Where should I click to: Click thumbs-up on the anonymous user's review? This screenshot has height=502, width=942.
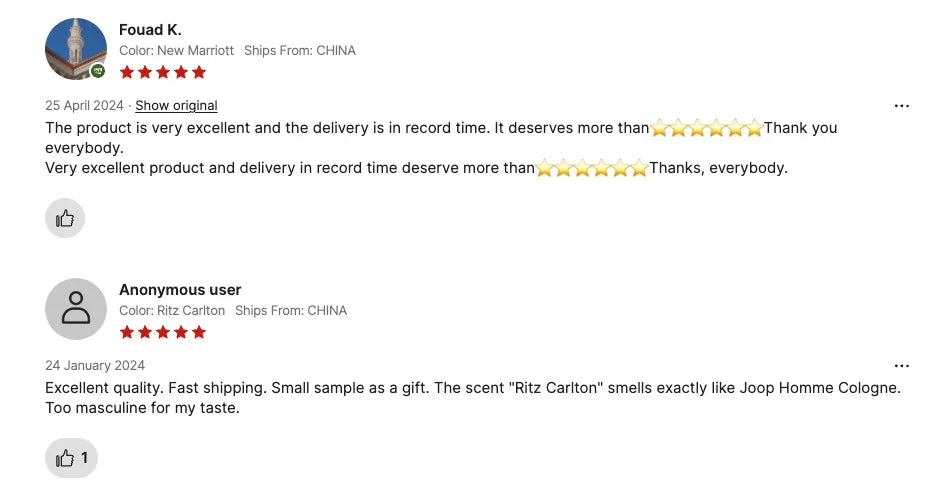71,458
